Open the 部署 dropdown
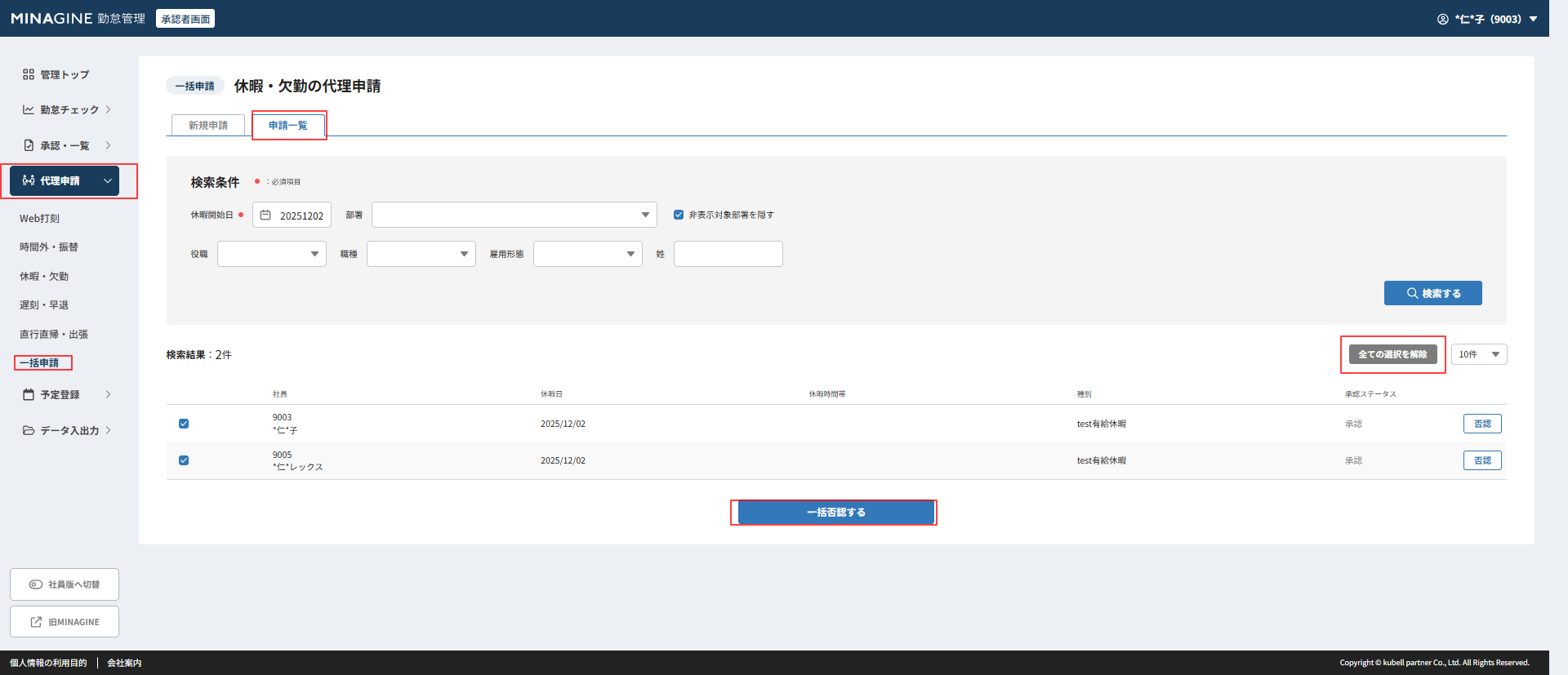Image resolution: width=1568 pixels, height=675 pixels. point(514,215)
